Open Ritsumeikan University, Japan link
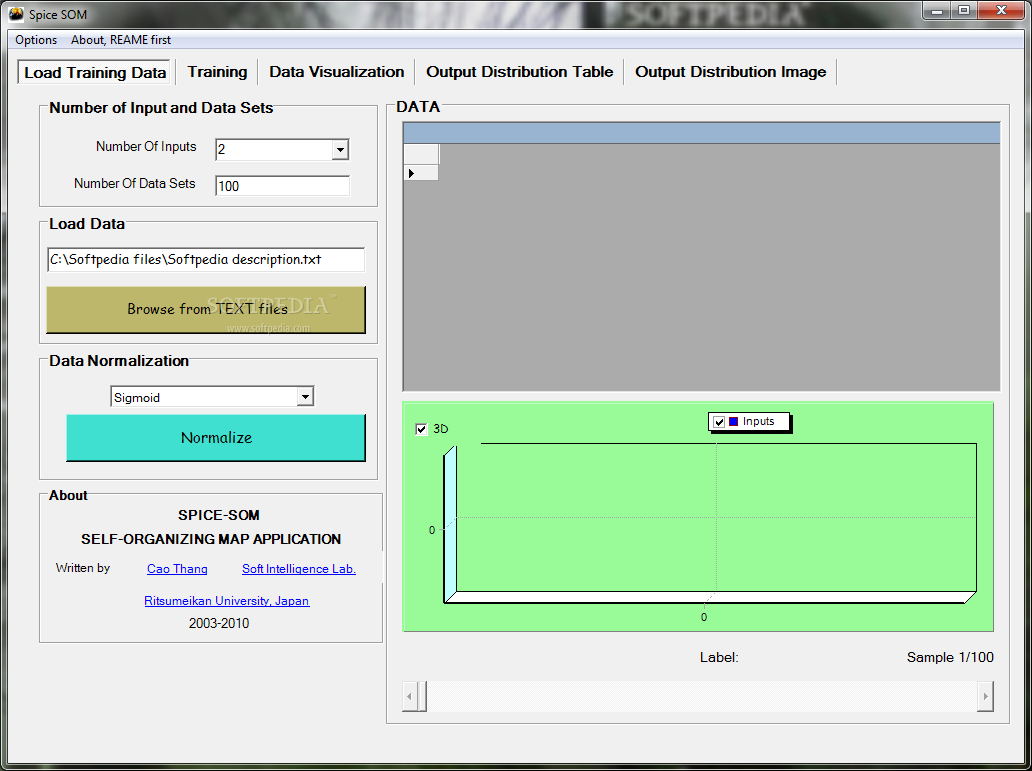The height and width of the screenshot is (771, 1032). pos(226,600)
